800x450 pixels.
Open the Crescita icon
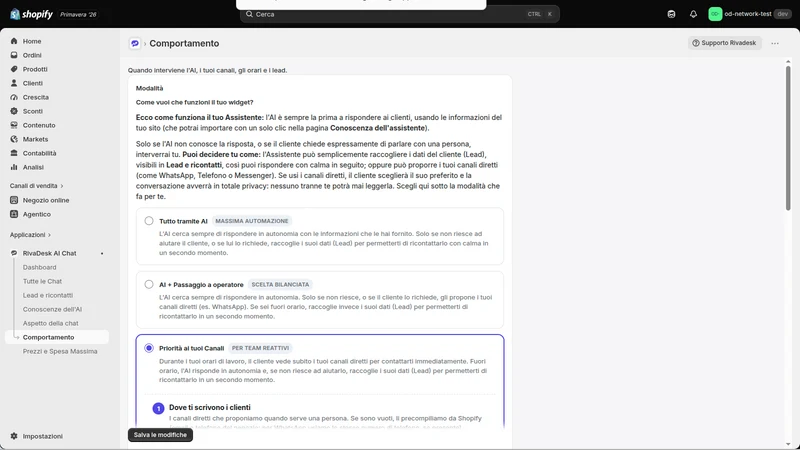pos(14,97)
